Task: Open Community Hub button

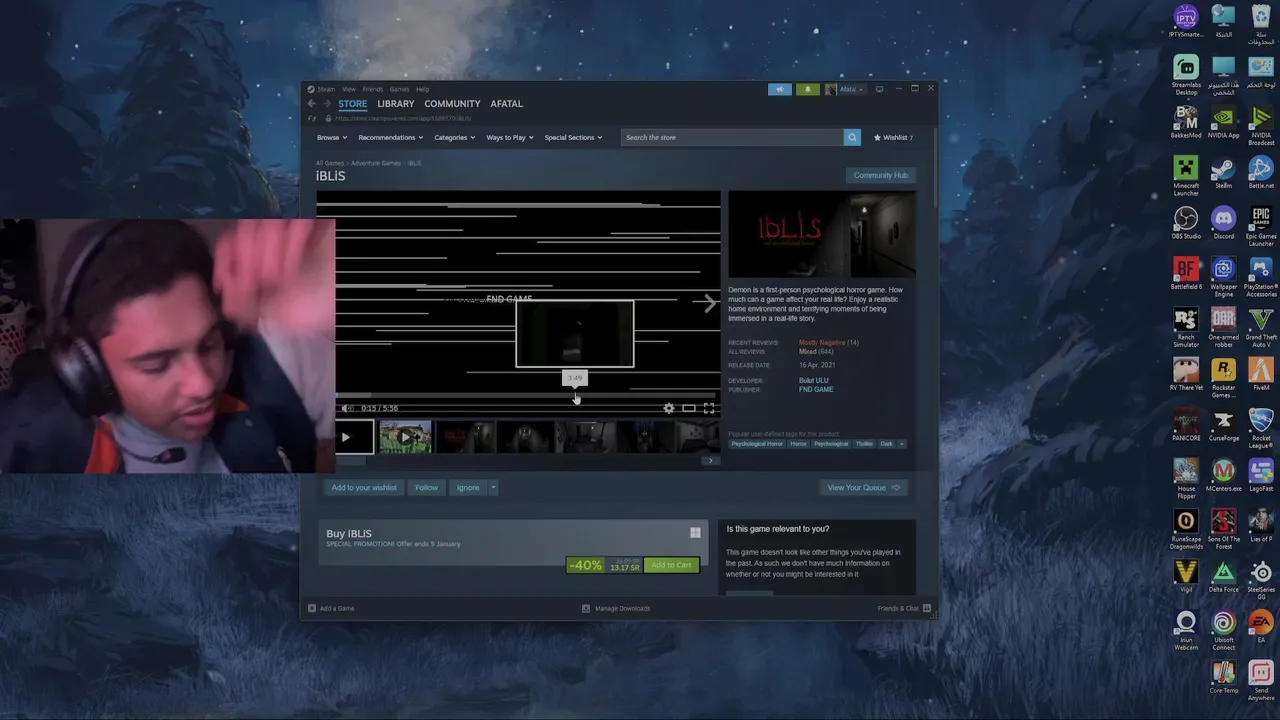Action: 881,175
